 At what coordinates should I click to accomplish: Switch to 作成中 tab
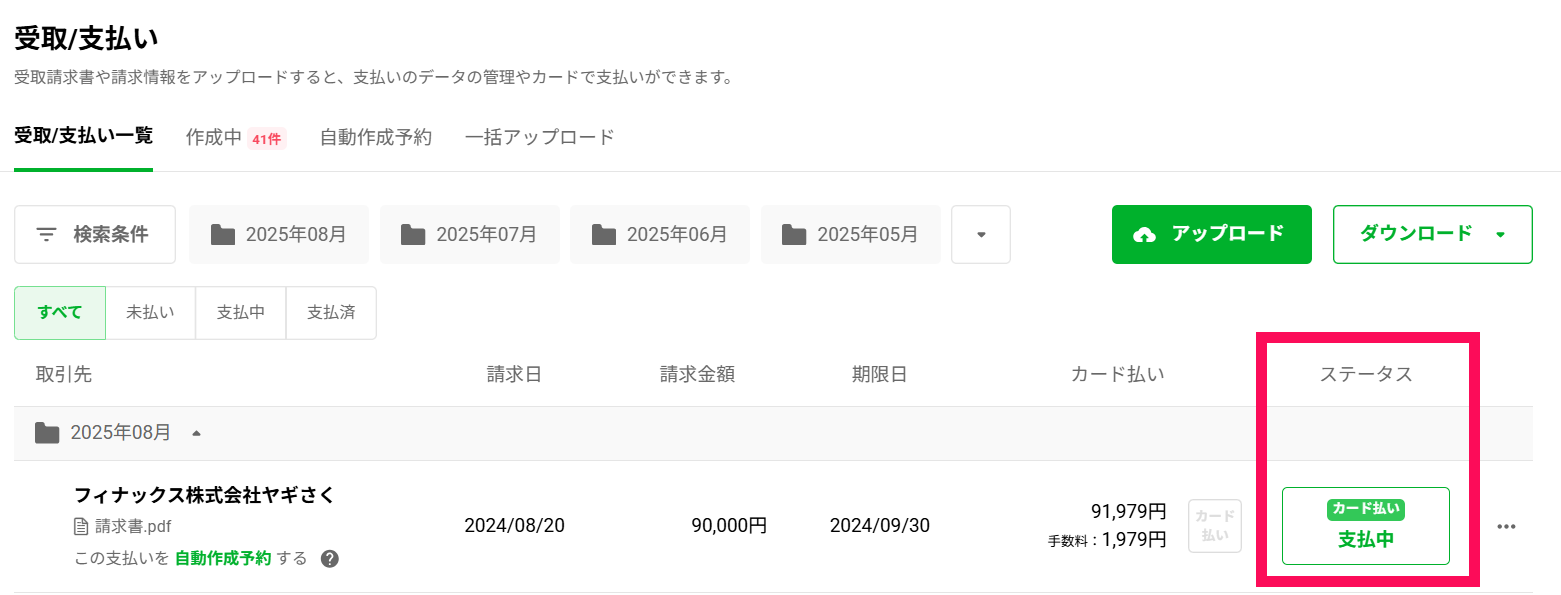point(215,138)
